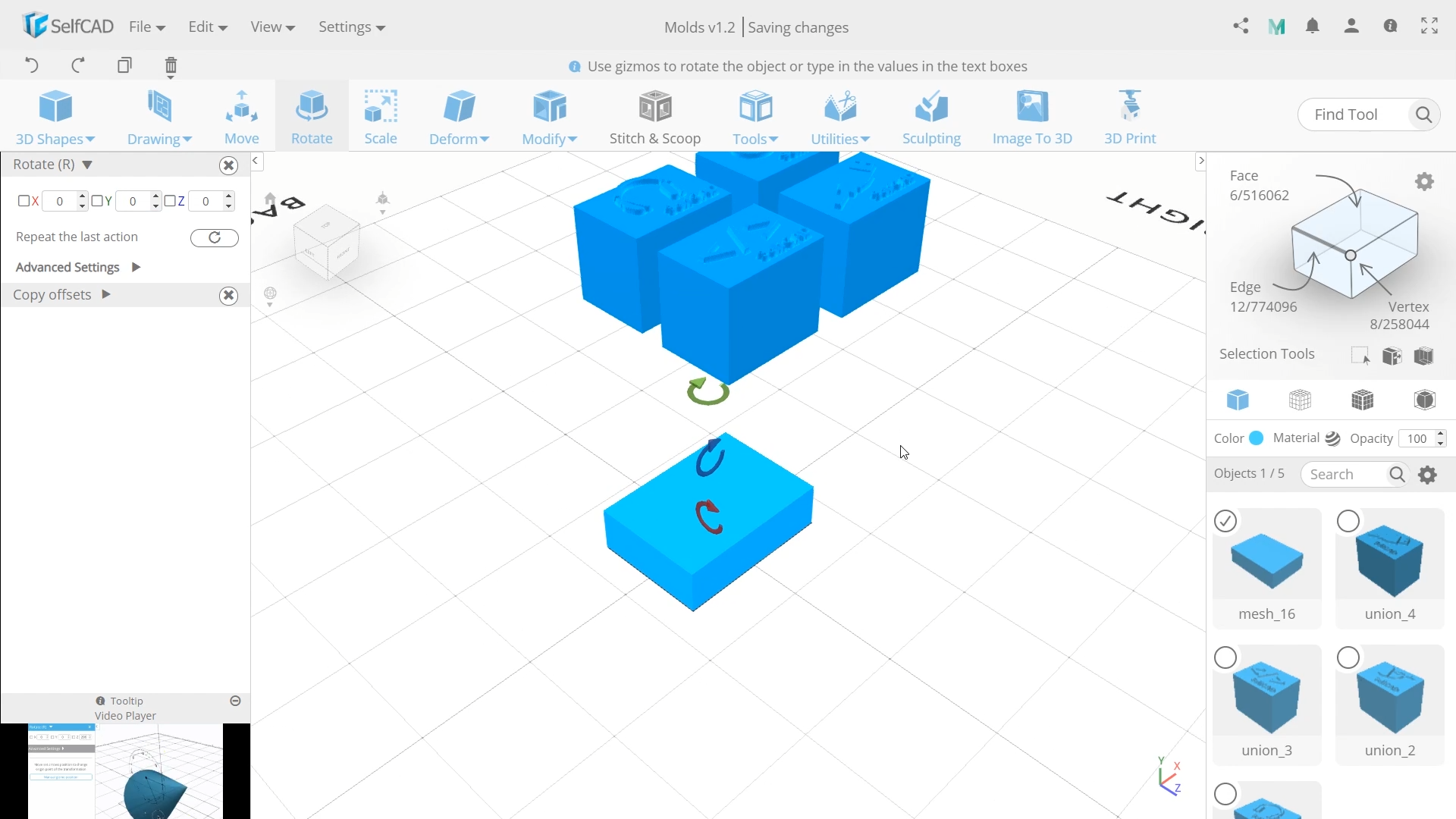This screenshot has height=819, width=1456.
Task: Open the Sculpting tool
Action: (930, 117)
